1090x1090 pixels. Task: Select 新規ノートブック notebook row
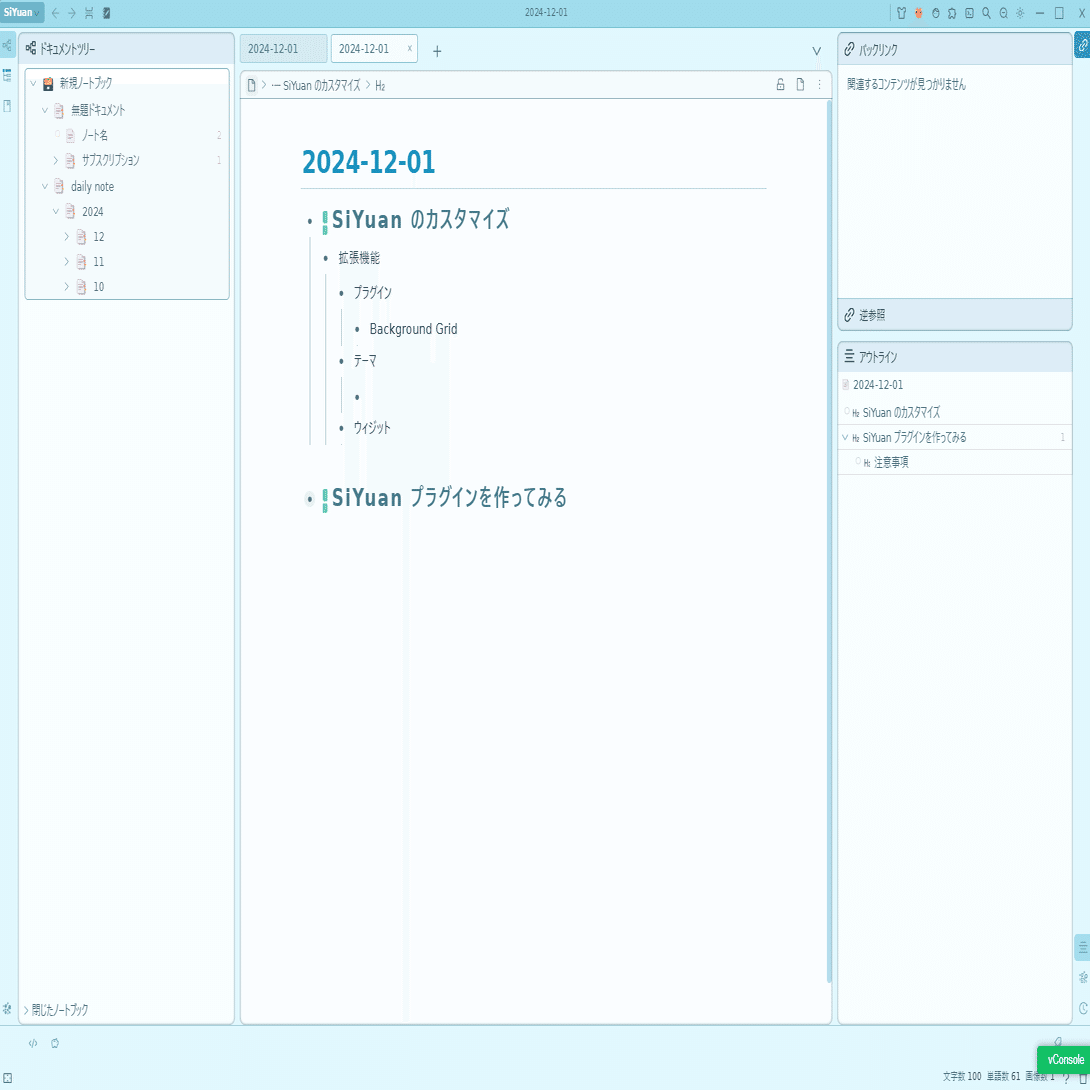127,83
